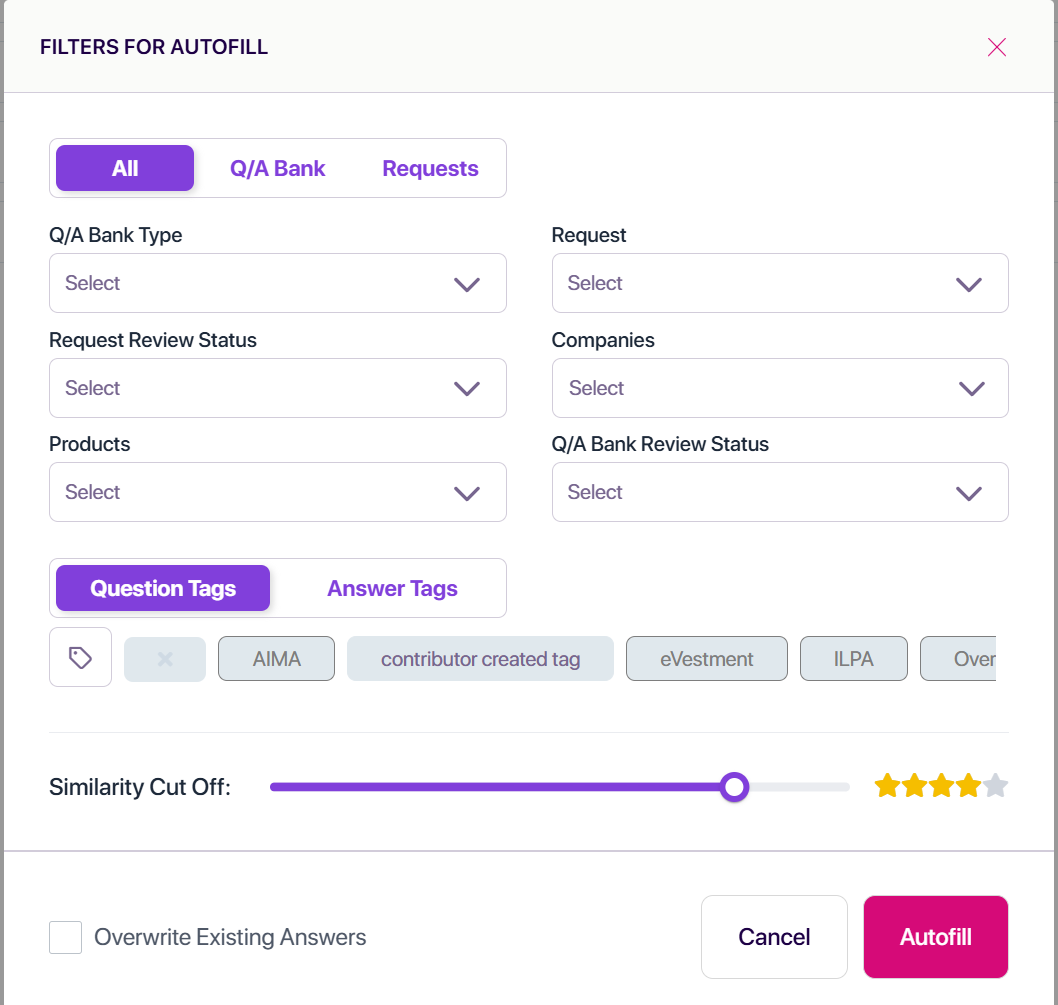The width and height of the screenshot is (1058, 1005).
Task: Click the Q/A Bank Type chevron arrow
Action: pyautogui.click(x=466, y=284)
